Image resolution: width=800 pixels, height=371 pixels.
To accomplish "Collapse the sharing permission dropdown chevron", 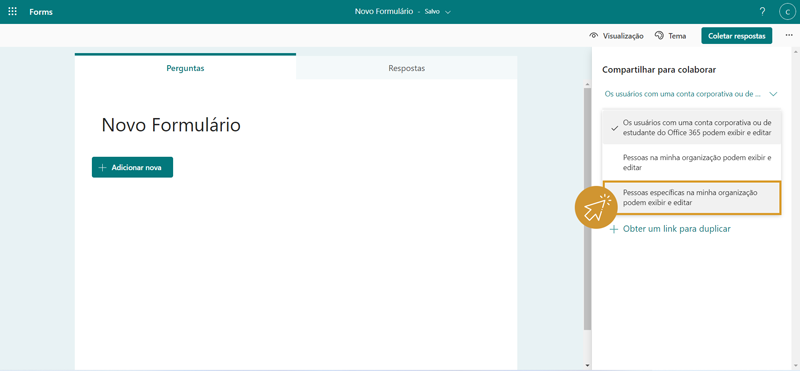I will click(773, 94).
